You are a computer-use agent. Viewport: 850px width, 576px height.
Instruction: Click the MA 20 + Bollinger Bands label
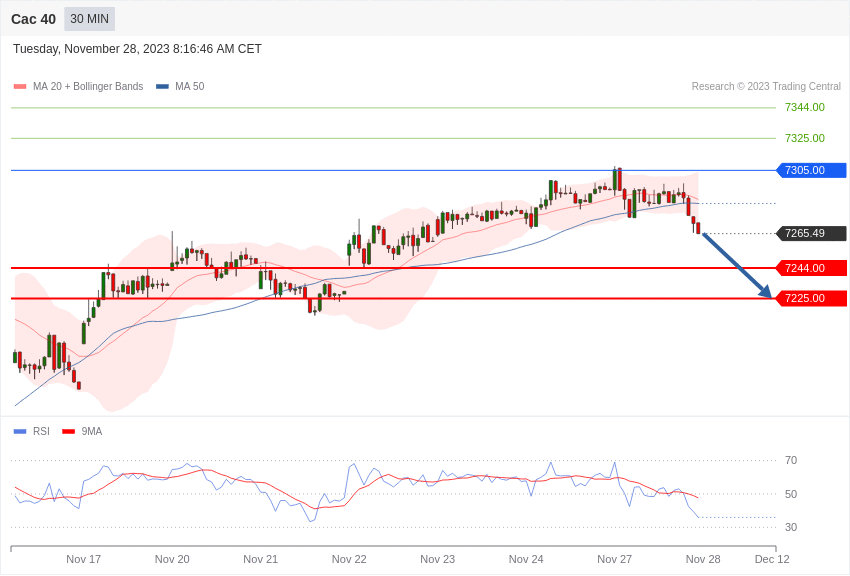[88, 86]
